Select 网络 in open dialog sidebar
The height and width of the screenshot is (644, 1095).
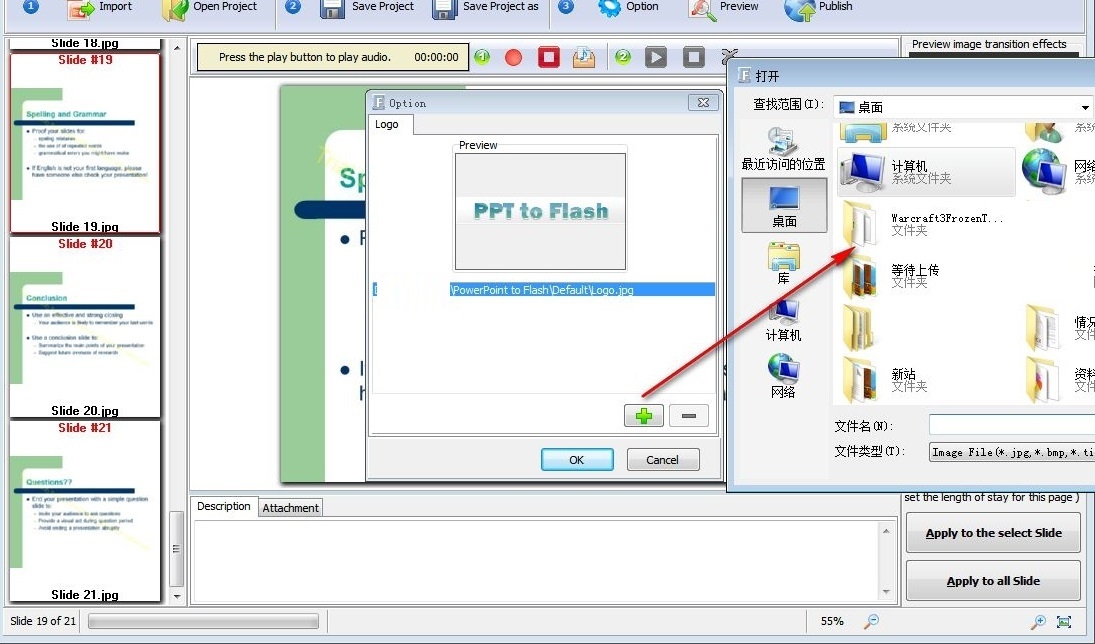point(784,376)
